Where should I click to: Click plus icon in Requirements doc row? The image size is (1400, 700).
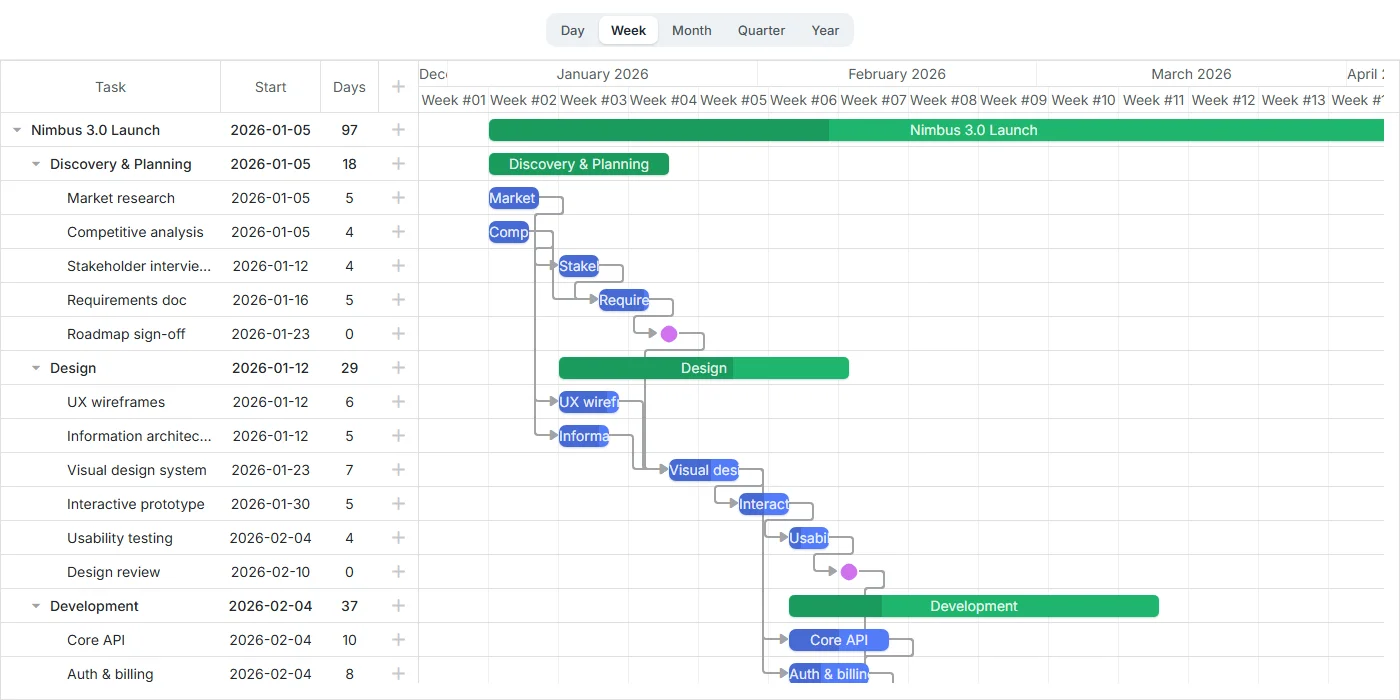pyautogui.click(x=398, y=300)
